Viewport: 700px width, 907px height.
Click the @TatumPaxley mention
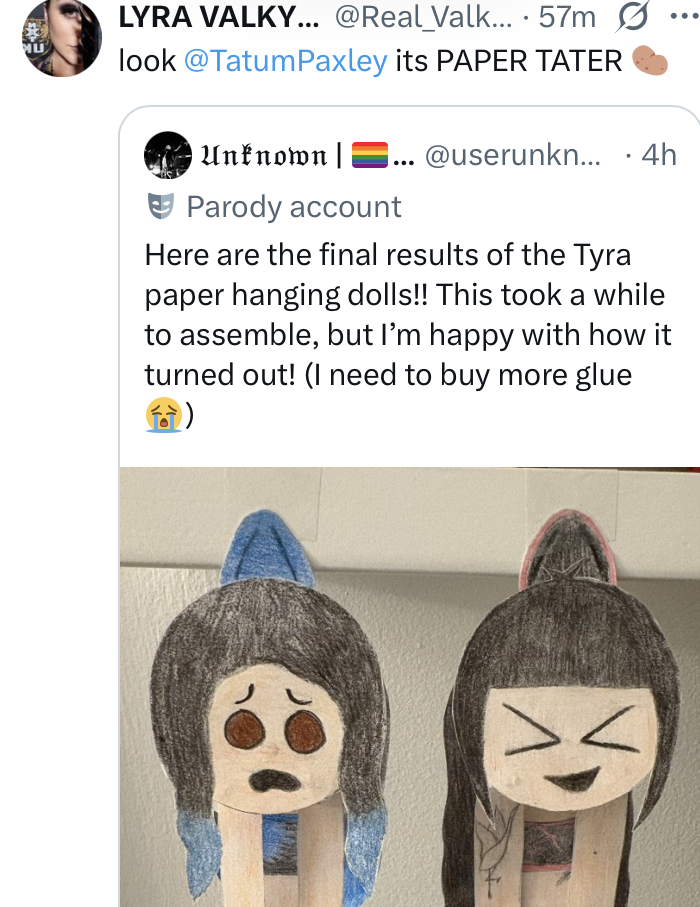pyautogui.click(x=285, y=61)
